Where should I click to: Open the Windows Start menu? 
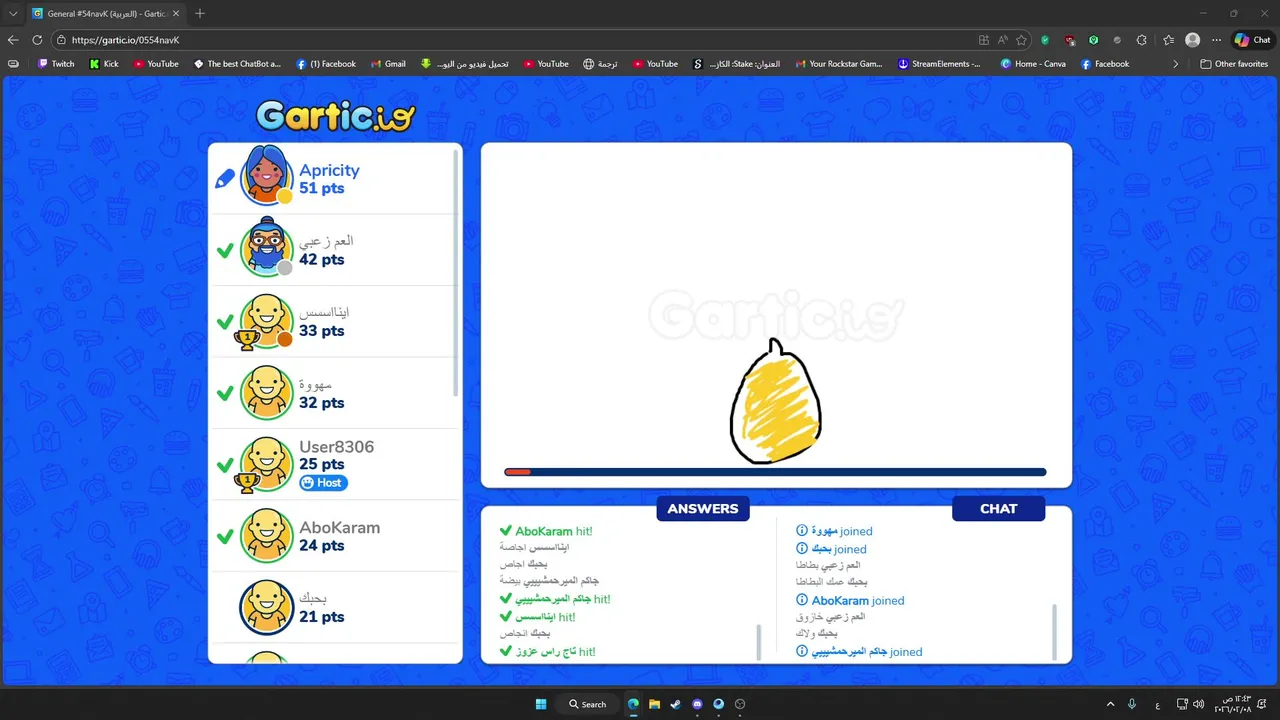pyautogui.click(x=541, y=704)
